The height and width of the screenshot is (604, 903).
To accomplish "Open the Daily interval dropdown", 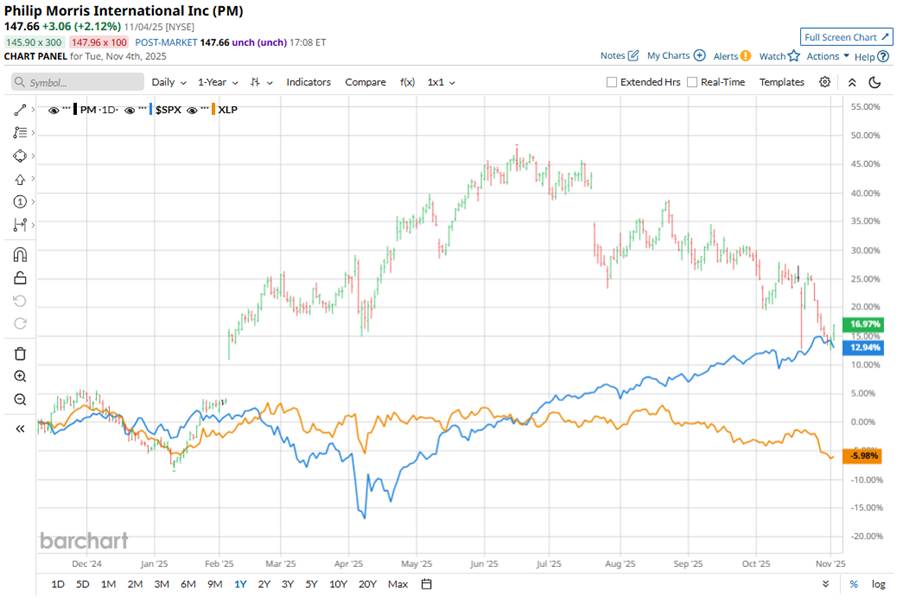I will pyautogui.click(x=168, y=82).
